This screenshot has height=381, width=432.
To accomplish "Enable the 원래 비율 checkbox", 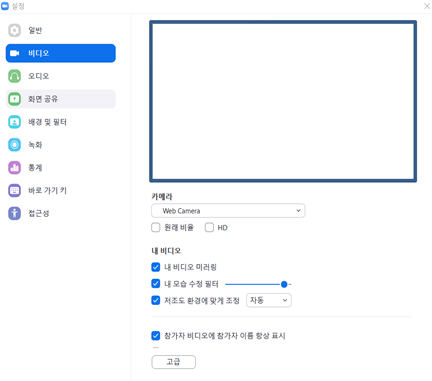I will coord(156,228).
